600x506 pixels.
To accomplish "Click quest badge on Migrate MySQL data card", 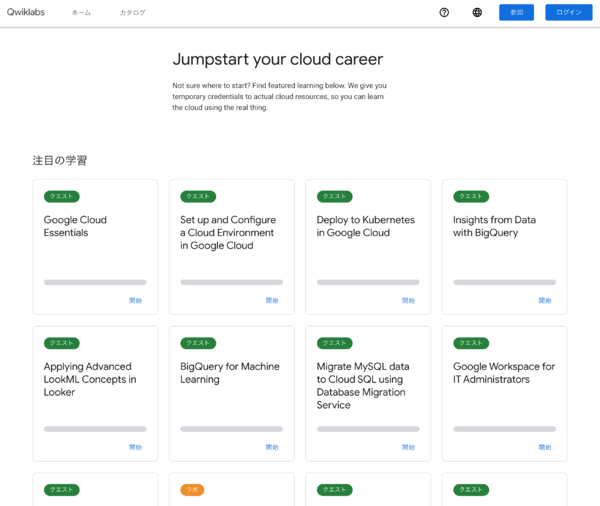I will 334,343.
